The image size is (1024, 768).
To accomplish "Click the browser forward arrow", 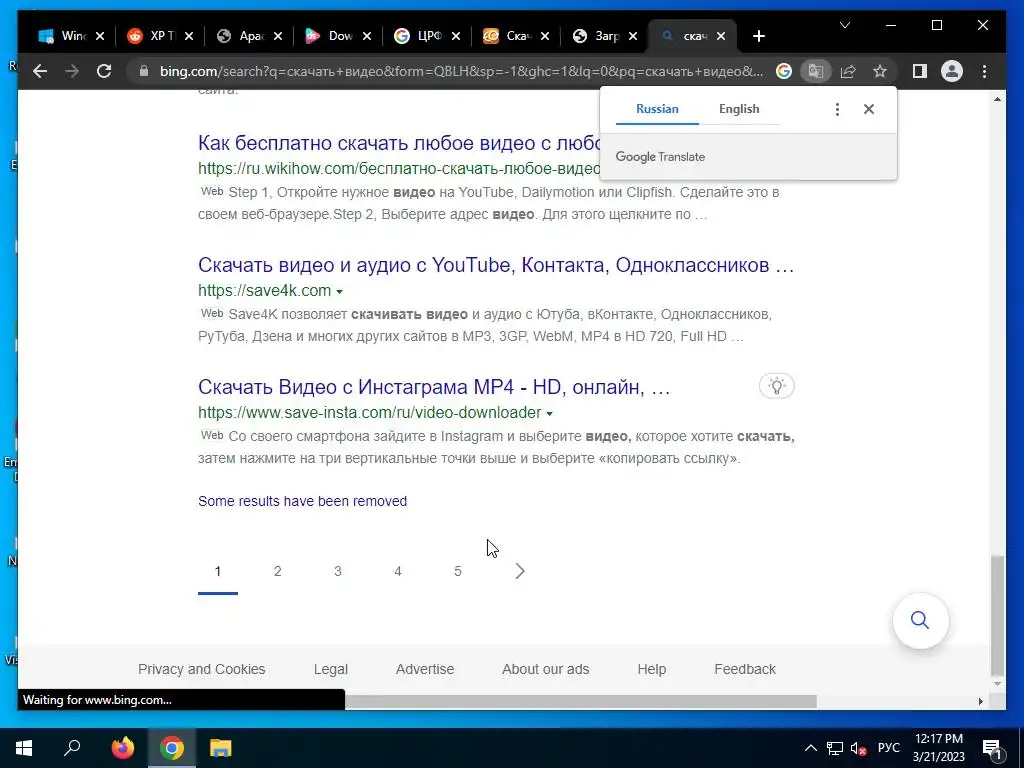I will pyautogui.click(x=72, y=71).
